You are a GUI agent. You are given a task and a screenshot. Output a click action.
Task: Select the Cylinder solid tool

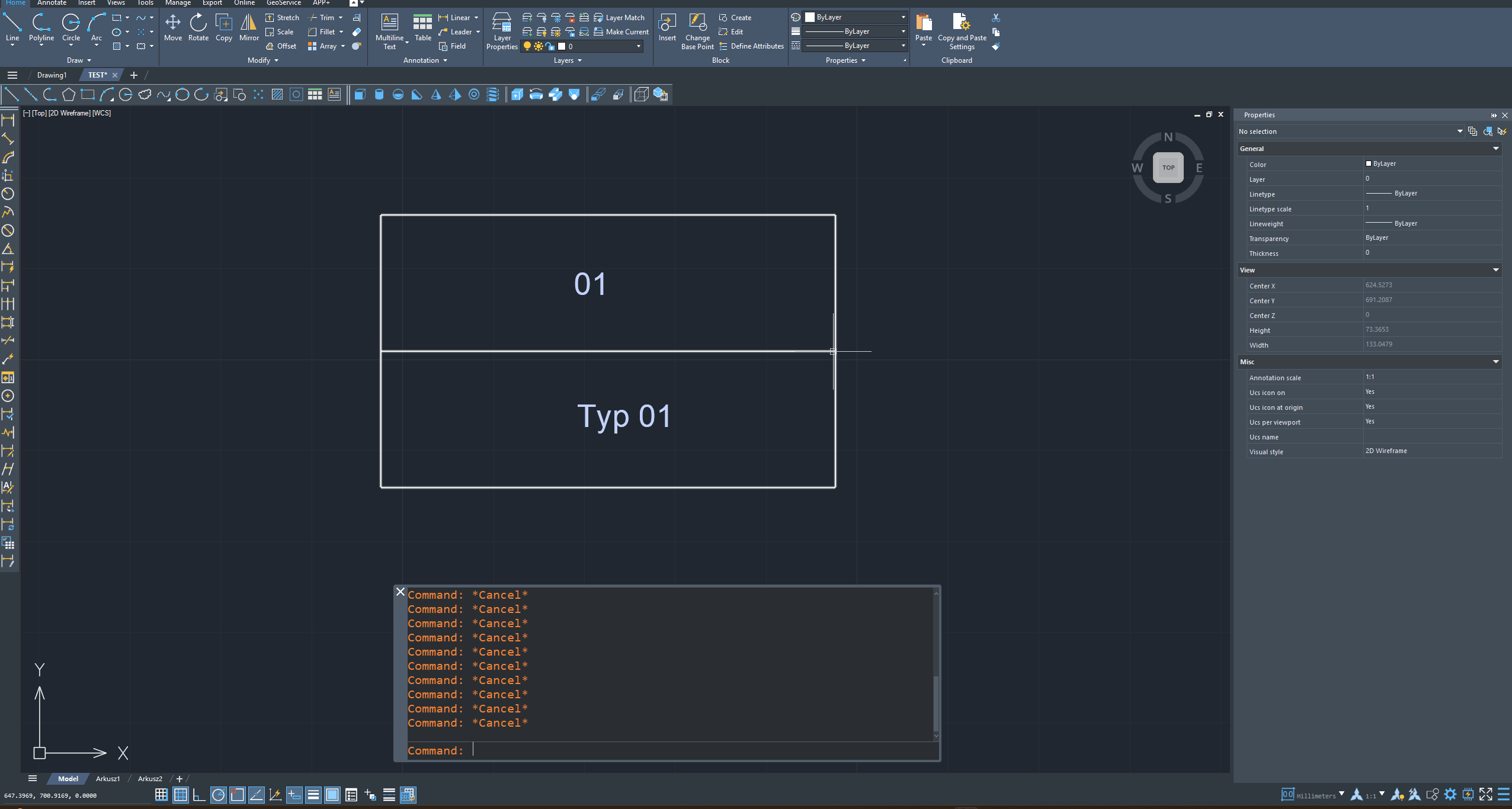[379, 94]
